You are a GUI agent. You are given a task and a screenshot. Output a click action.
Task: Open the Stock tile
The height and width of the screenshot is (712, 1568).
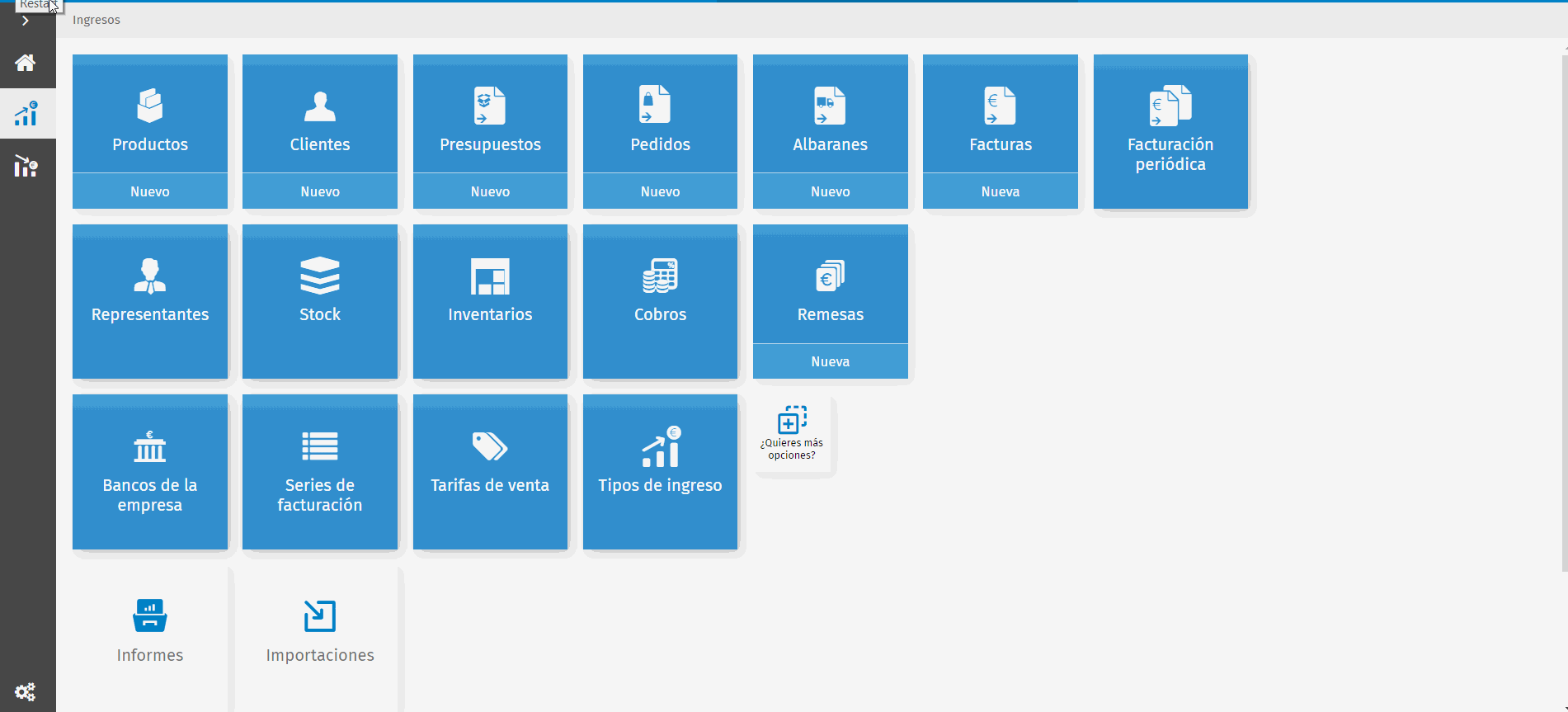320,302
